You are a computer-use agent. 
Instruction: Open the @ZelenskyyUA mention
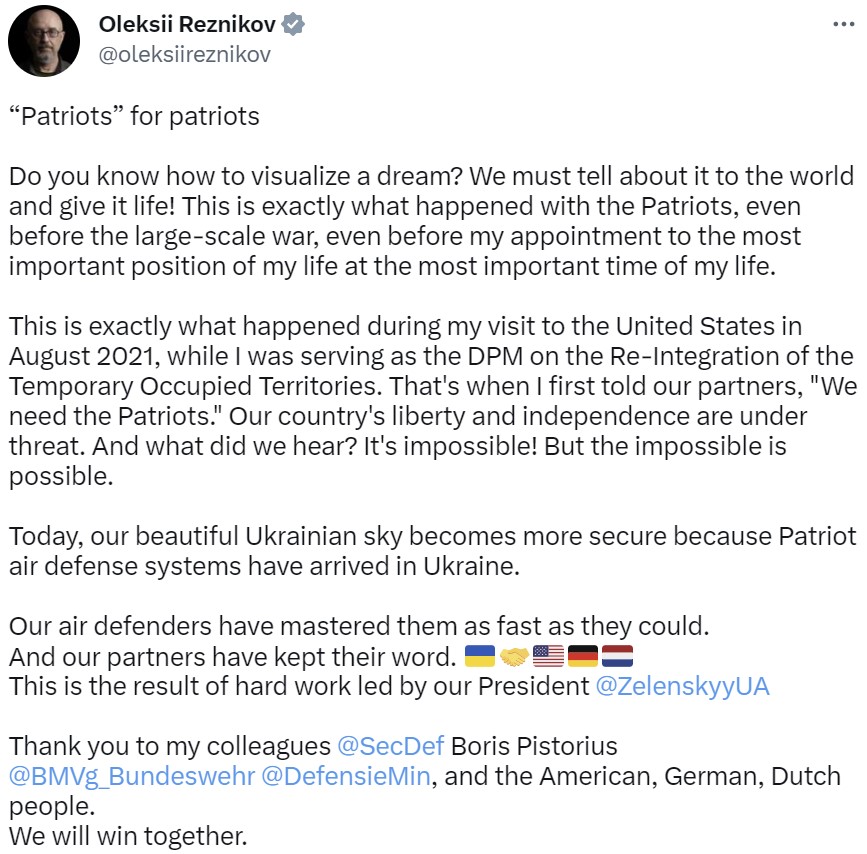tap(685, 686)
